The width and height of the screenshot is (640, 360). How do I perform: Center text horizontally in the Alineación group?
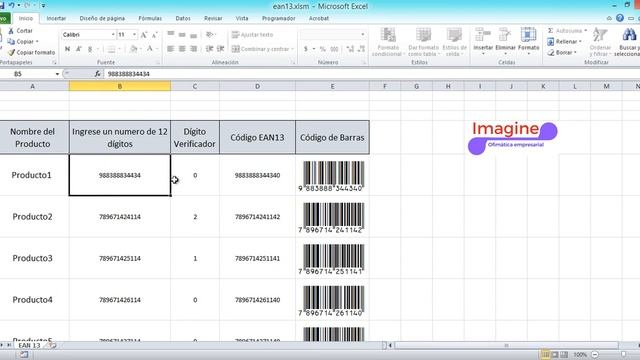click(x=182, y=49)
